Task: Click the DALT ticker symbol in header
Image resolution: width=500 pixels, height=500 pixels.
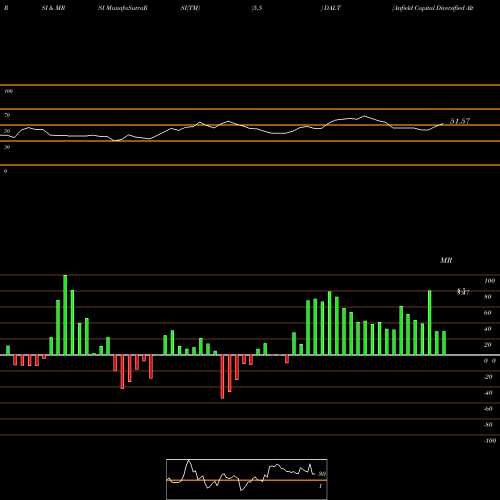Action: coord(332,8)
